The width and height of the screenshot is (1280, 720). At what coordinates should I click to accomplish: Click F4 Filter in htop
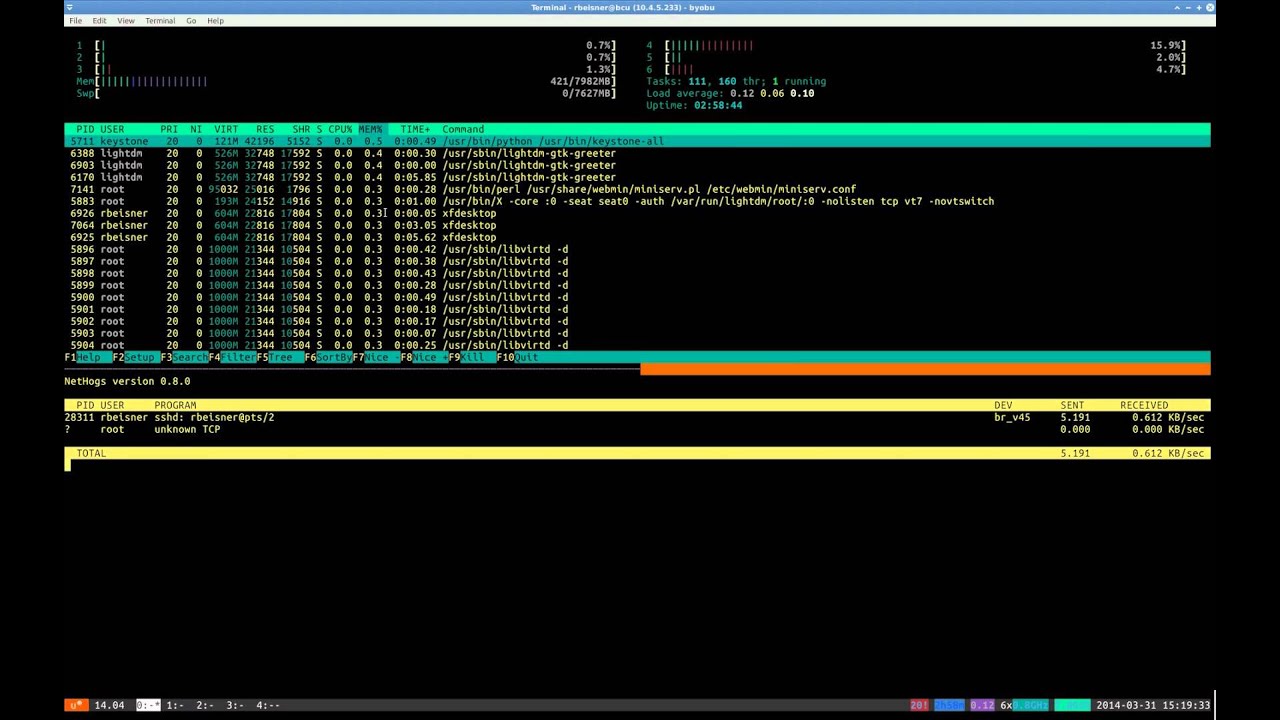click(x=232, y=357)
